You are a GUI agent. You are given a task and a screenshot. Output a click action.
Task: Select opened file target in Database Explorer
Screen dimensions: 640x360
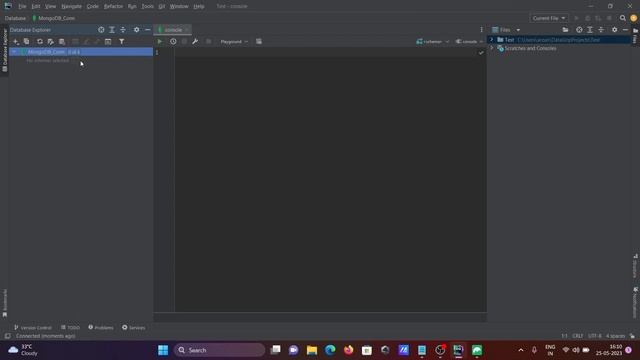click(x=101, y=30)
